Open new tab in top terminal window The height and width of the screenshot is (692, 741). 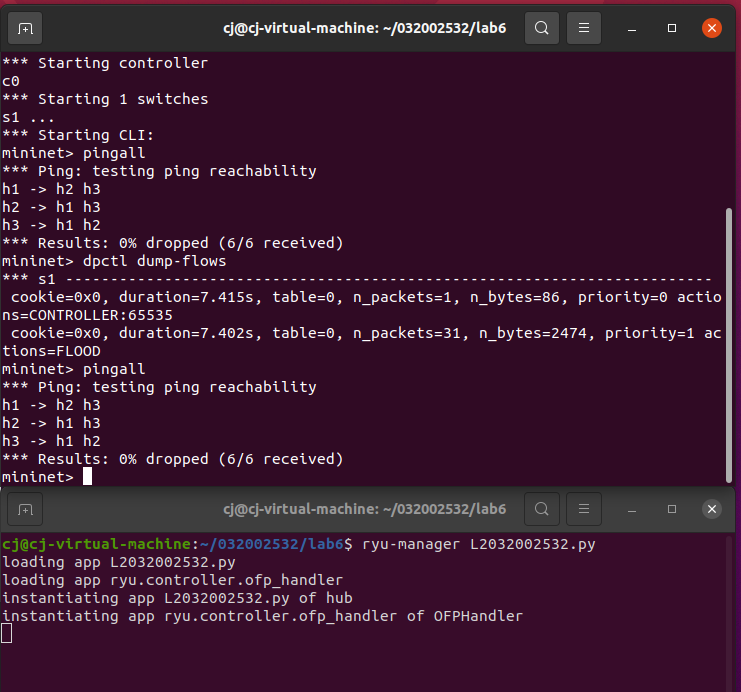25,28
